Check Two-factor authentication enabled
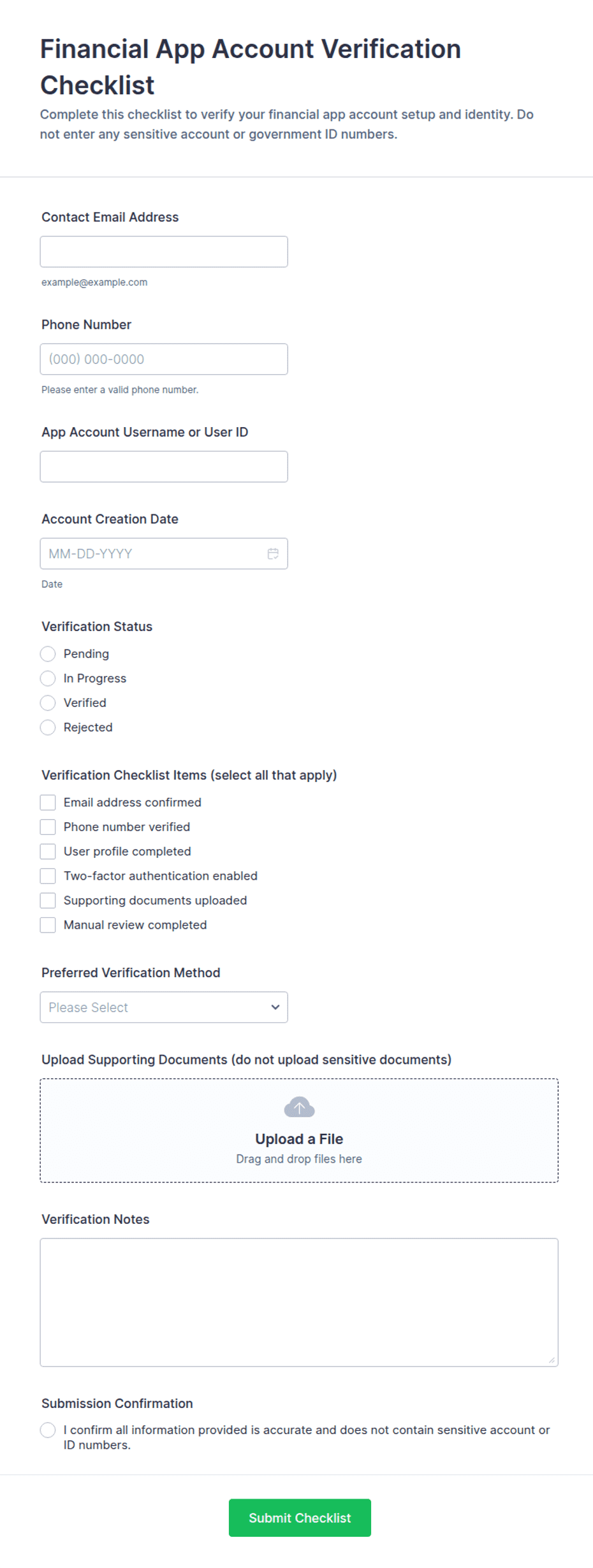Image resolution: width=593 pixels, height=1568 pixels. (48, 876)
